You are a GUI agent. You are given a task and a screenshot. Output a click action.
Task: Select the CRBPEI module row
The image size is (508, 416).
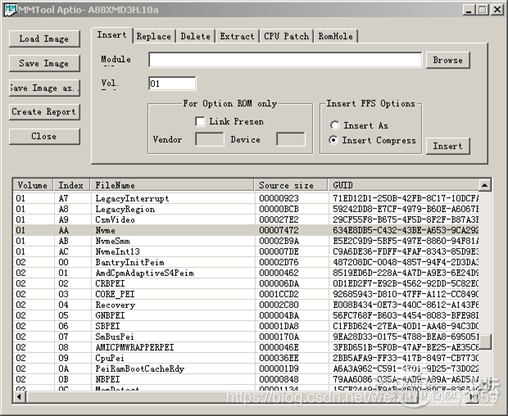[246, 284]
